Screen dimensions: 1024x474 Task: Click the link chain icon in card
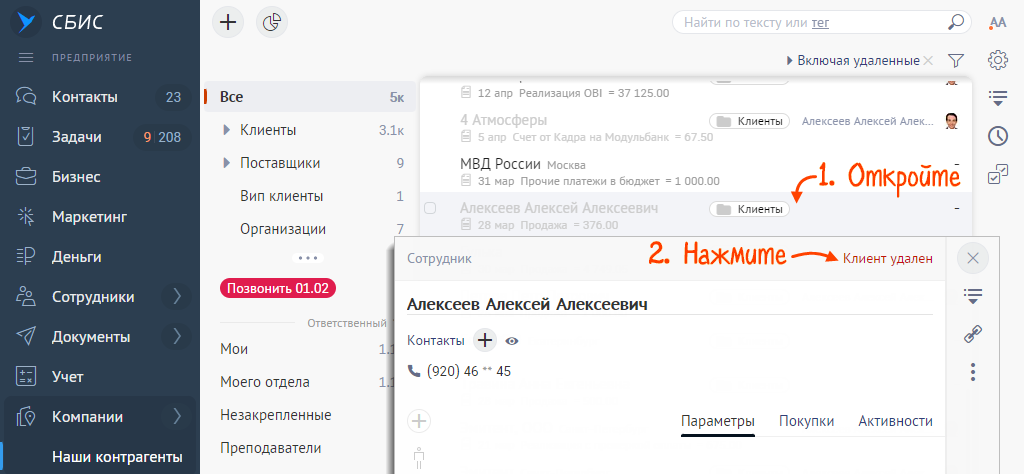pyautogui.click(x=973, y=334)
